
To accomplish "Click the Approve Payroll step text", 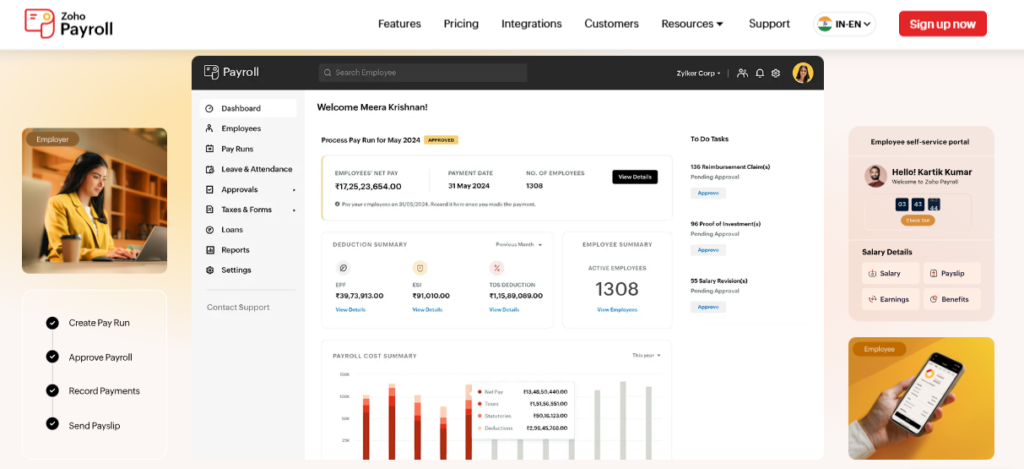I will (x=101, y=357).
